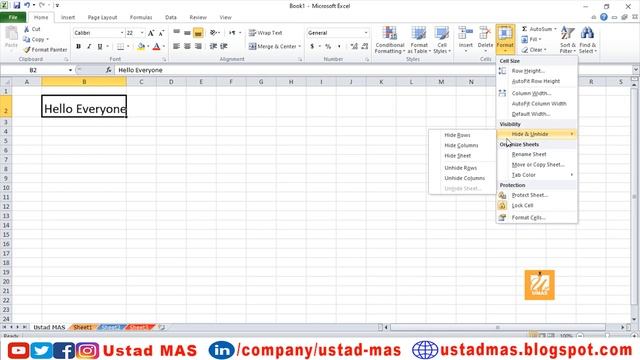Expand the Name Box B2 dropdown

click(x=70, y=70)
